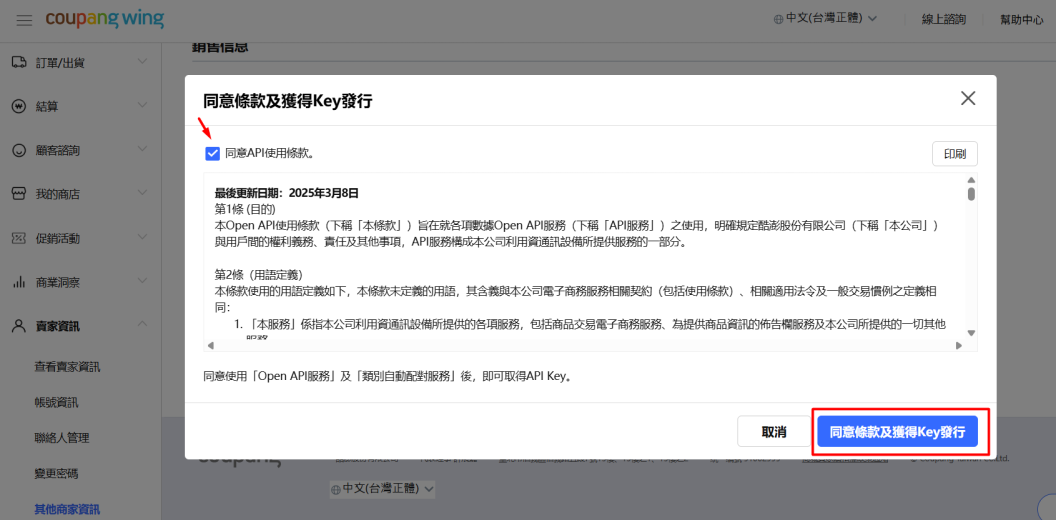Click the terms text vertical scrollbar
Image resolution: width=1056 pixels, height=520 pixels.
(x=971, y=260)
